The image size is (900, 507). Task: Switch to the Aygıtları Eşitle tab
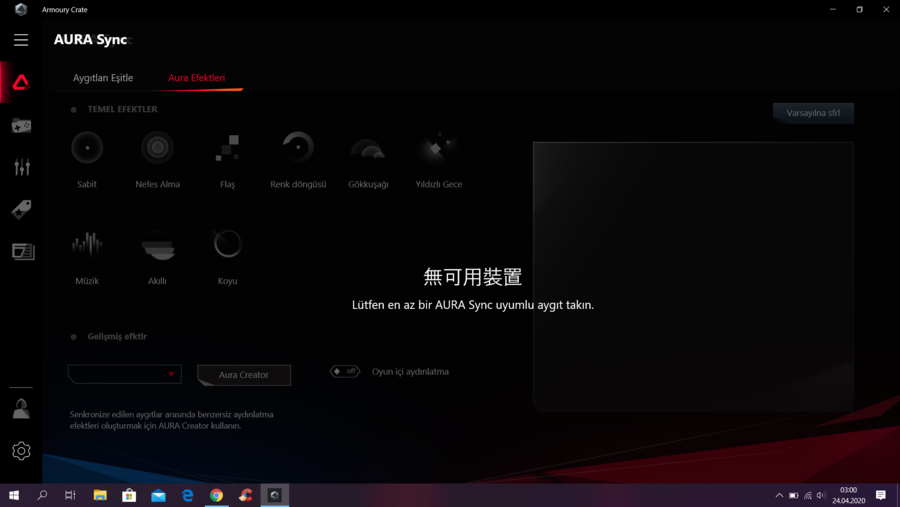pos(103,78)
